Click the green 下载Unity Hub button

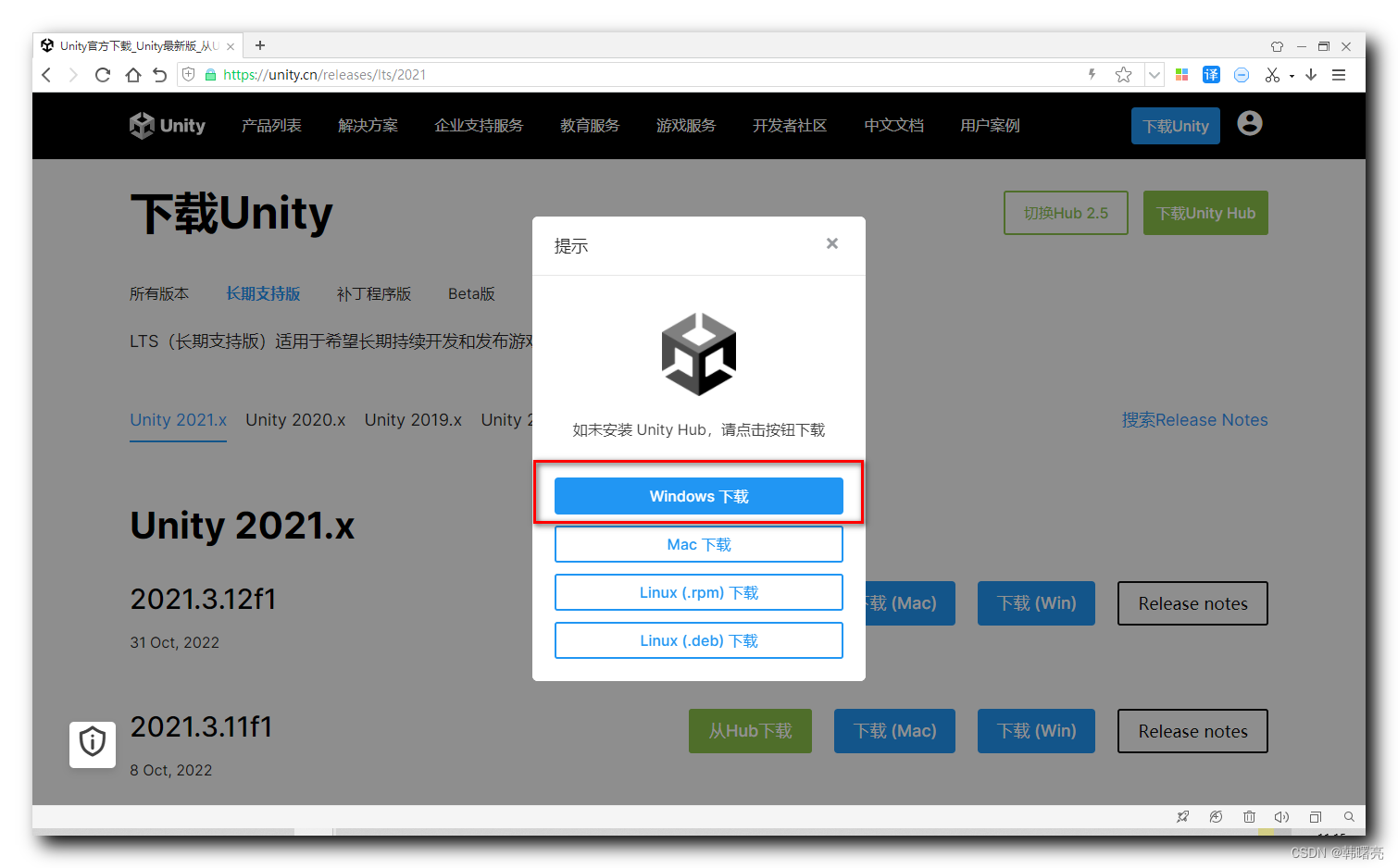[x=1205, y=213]
